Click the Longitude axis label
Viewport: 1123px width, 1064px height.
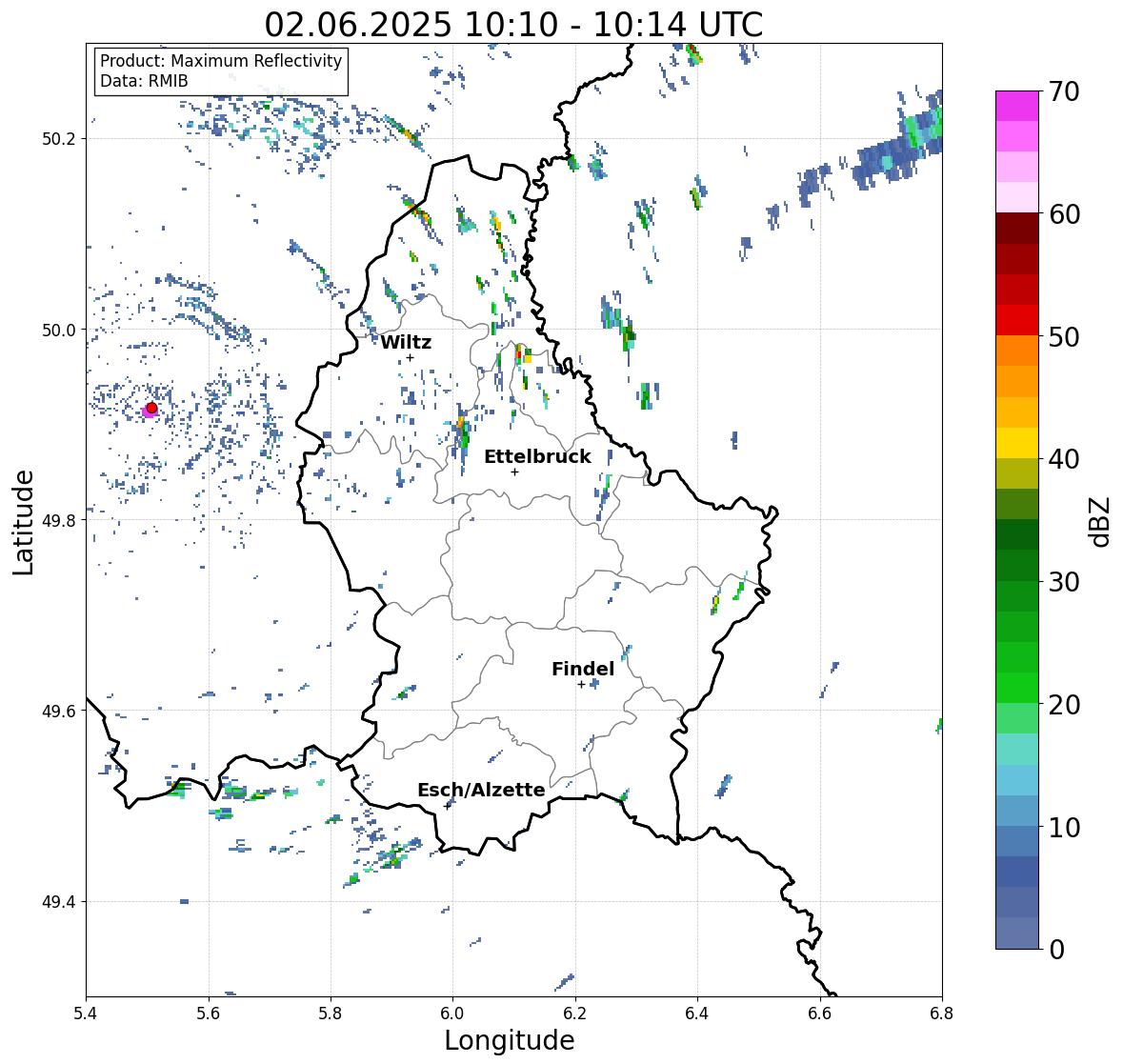click(510, 1040)
